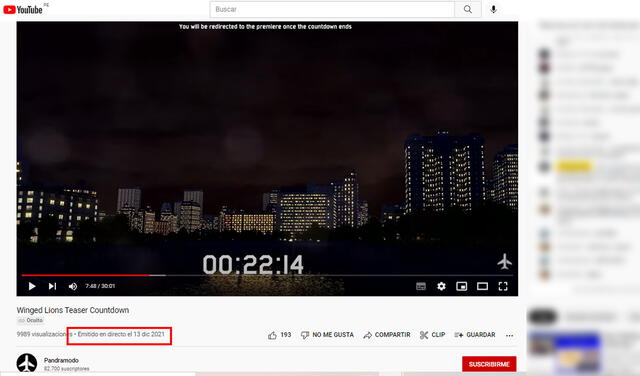Screen dimensions: 640x376
Task: Click the Buscar search field
Action: click(332, 9)
